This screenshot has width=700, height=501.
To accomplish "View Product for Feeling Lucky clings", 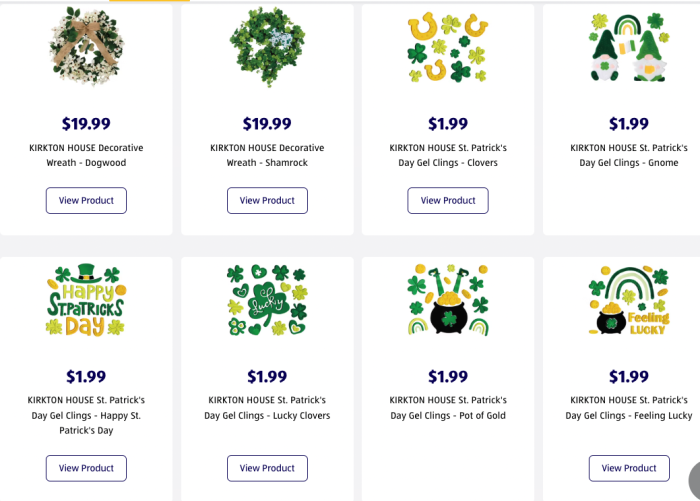I will (629, 468).
